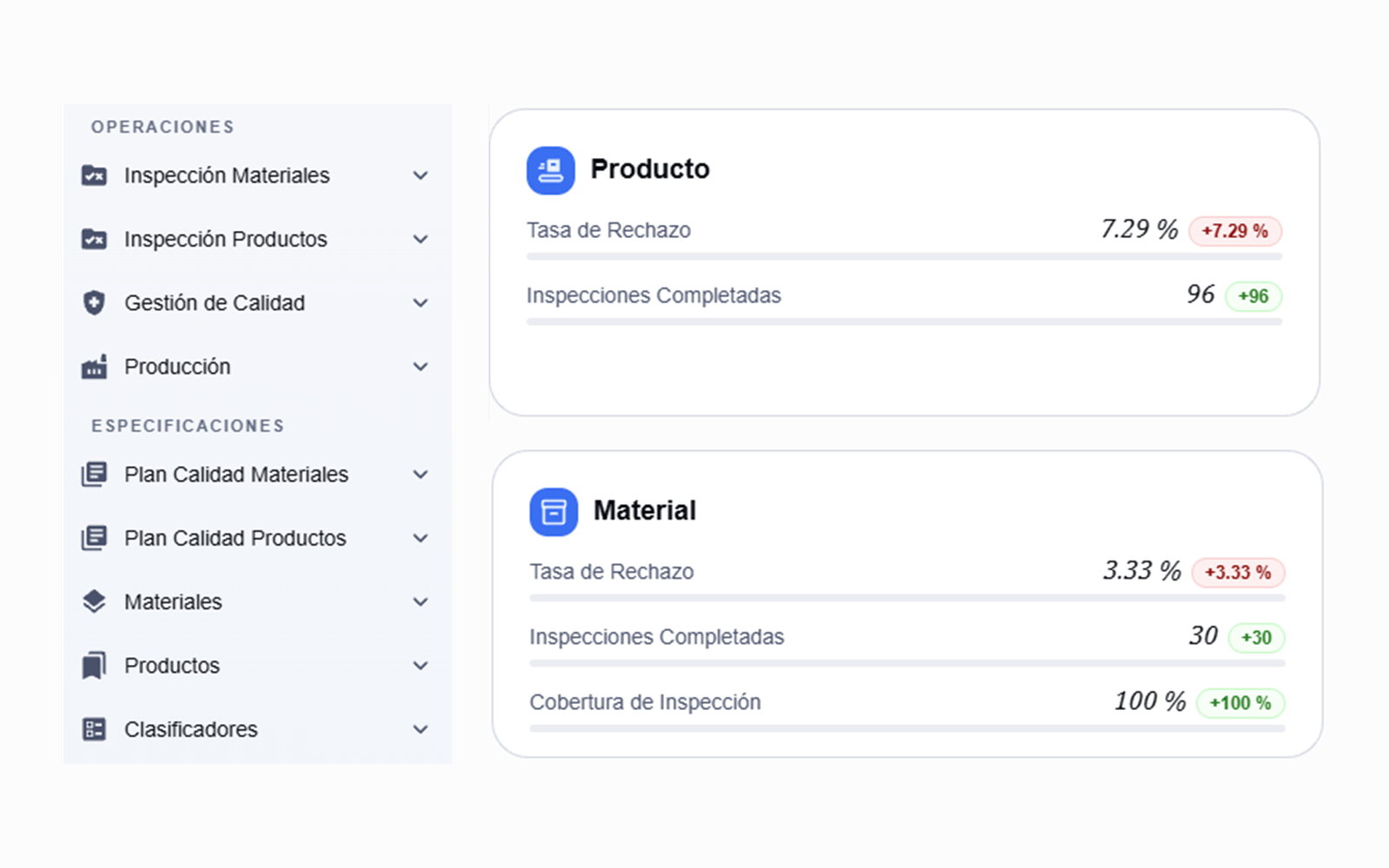
Task: Click the OPERACIONES section header
Action: 163,127
